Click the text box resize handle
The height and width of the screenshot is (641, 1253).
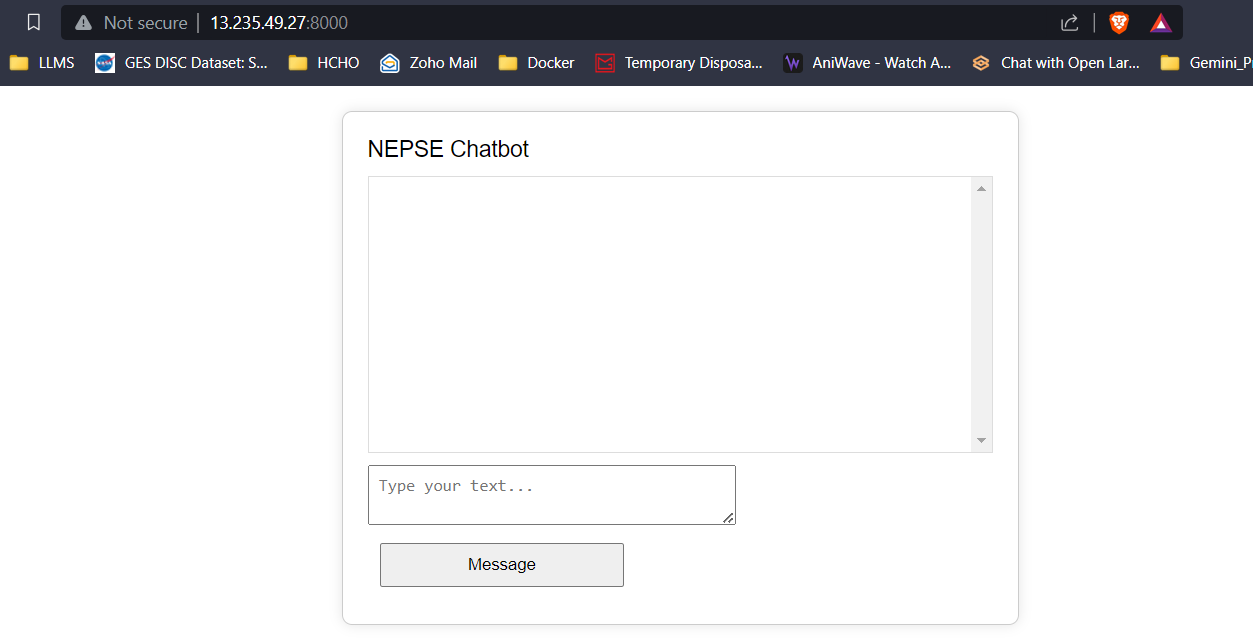click(729, 517)
